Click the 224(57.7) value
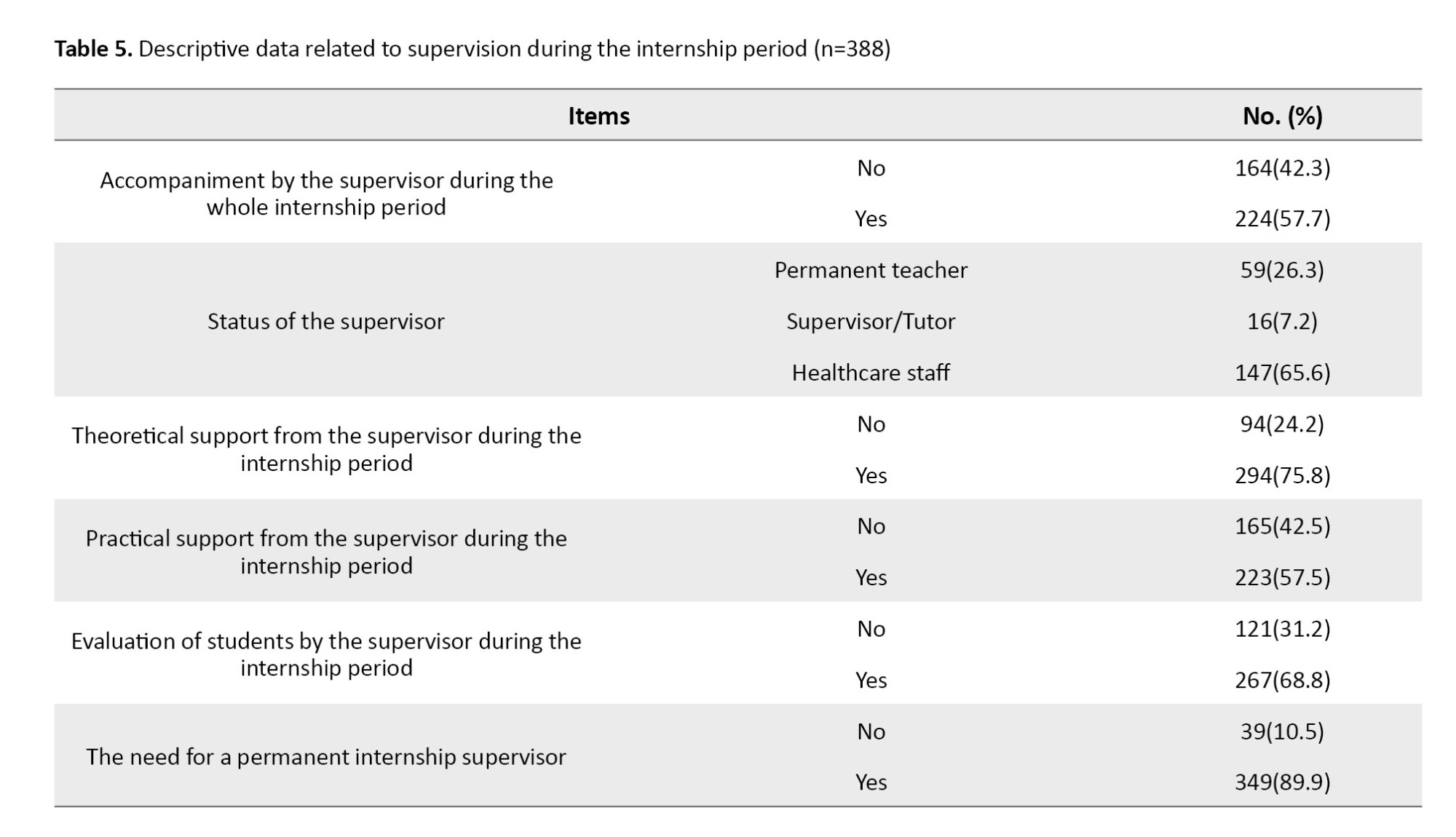This screenshot has width=1456, height=837. 1282,218
